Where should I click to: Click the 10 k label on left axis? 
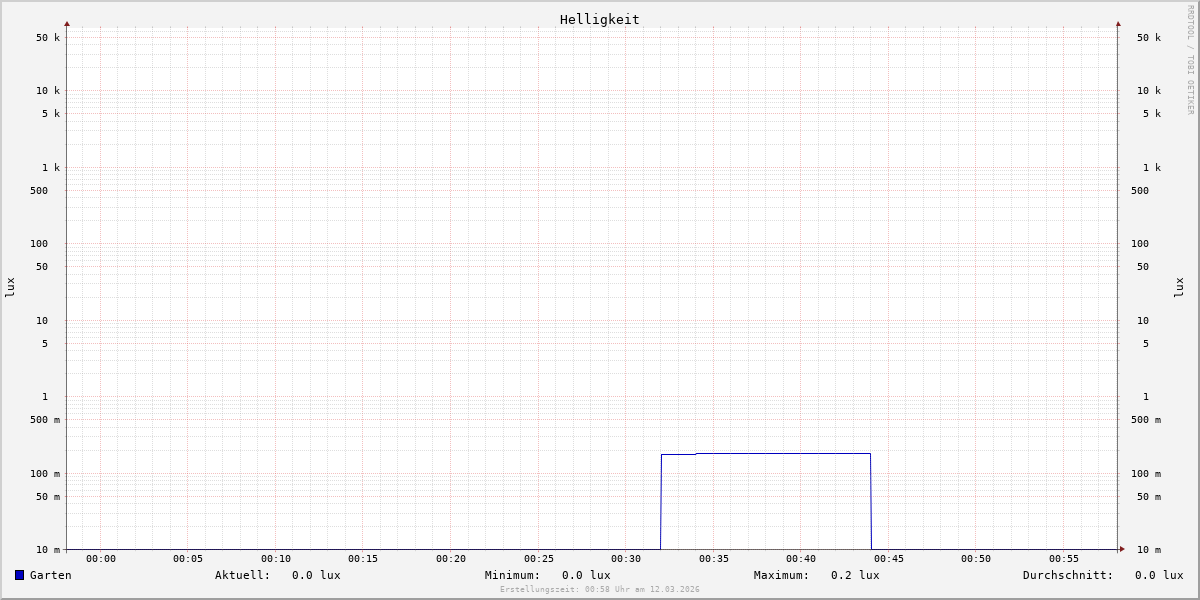pos(48,91)
